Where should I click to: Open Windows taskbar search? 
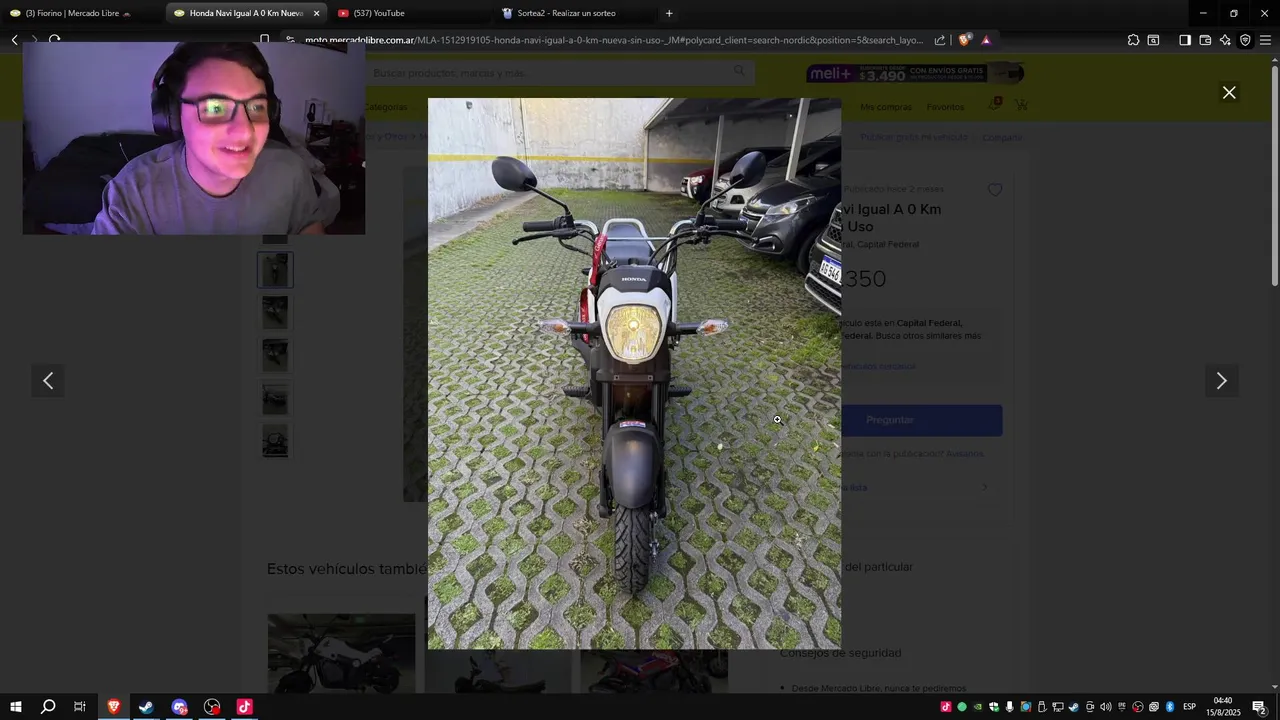[48, 707]
